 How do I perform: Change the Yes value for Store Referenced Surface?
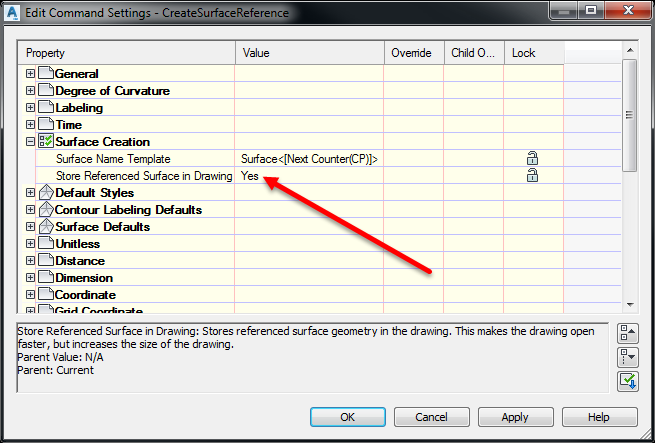309,176
